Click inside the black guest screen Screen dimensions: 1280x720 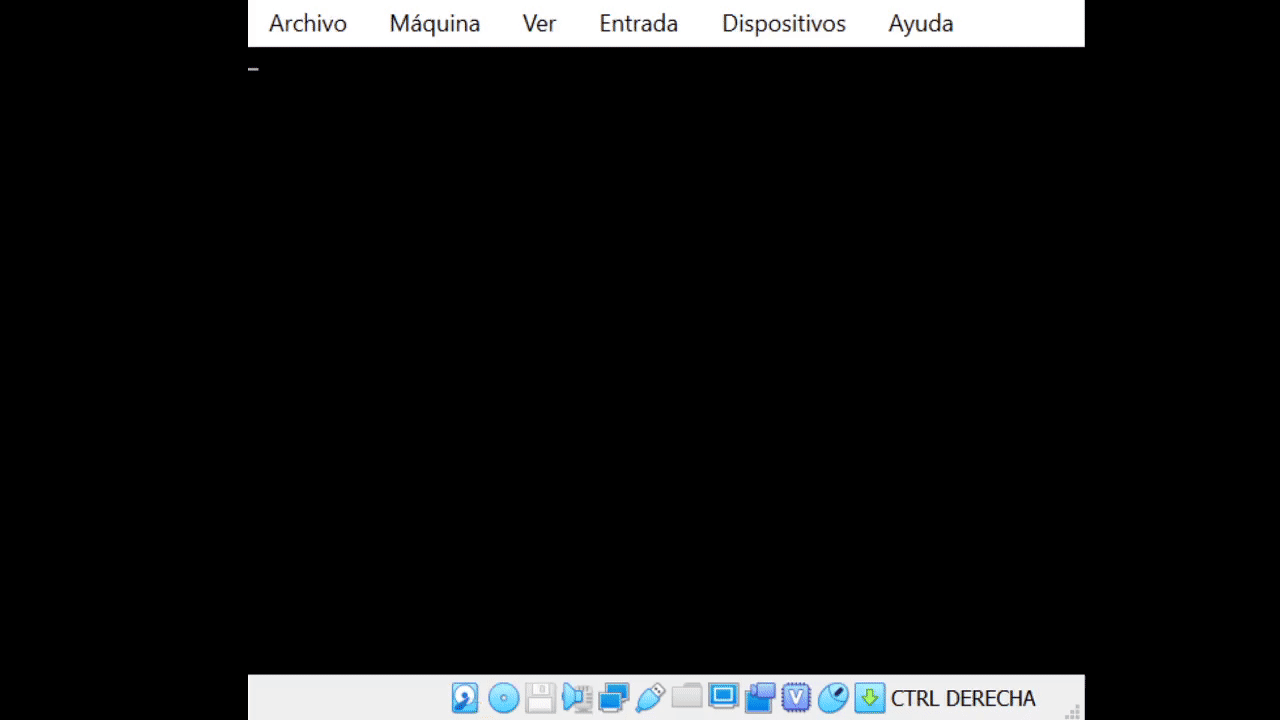click(x=666, y=360)
